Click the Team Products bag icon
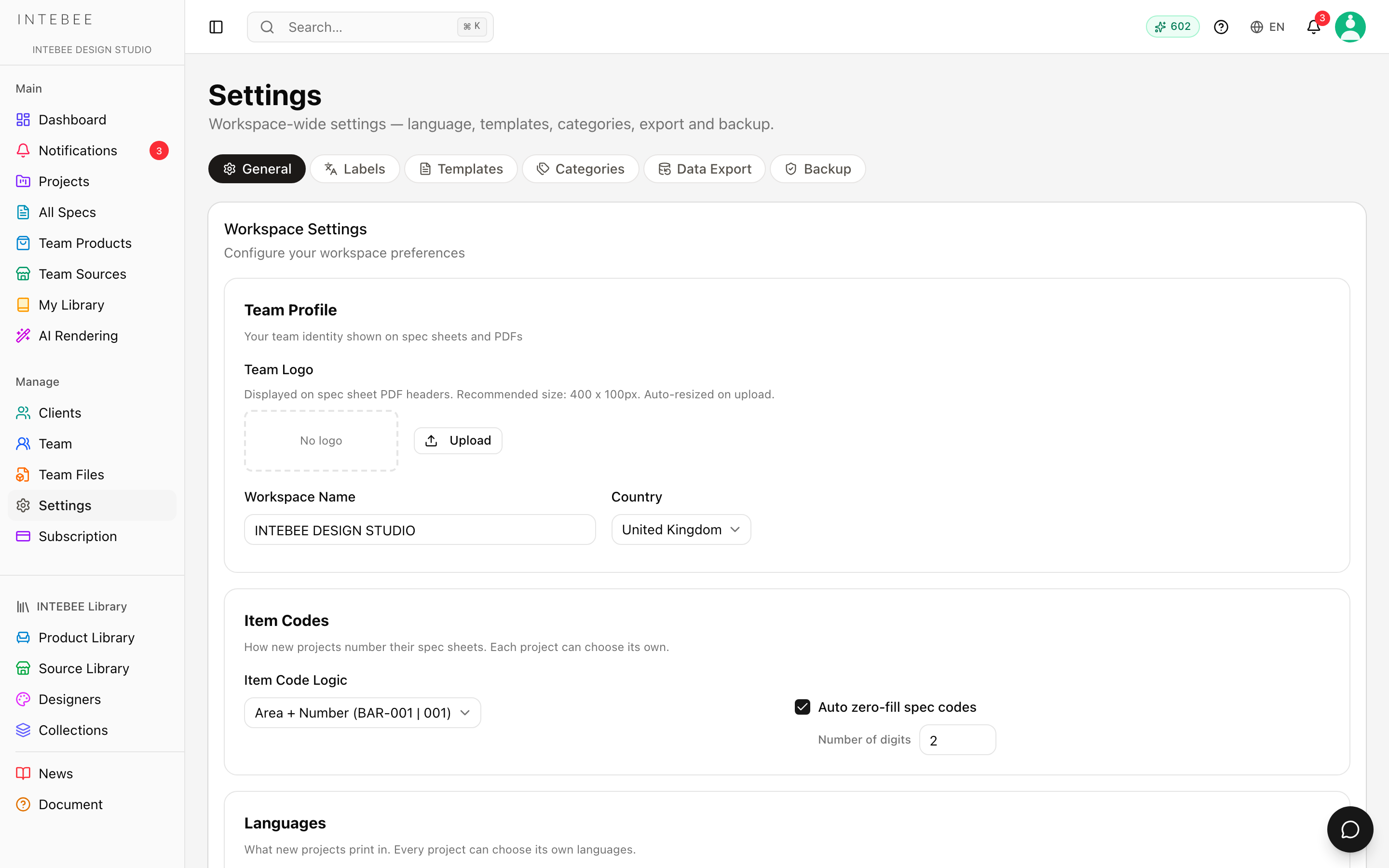 (x=23, y=243)
